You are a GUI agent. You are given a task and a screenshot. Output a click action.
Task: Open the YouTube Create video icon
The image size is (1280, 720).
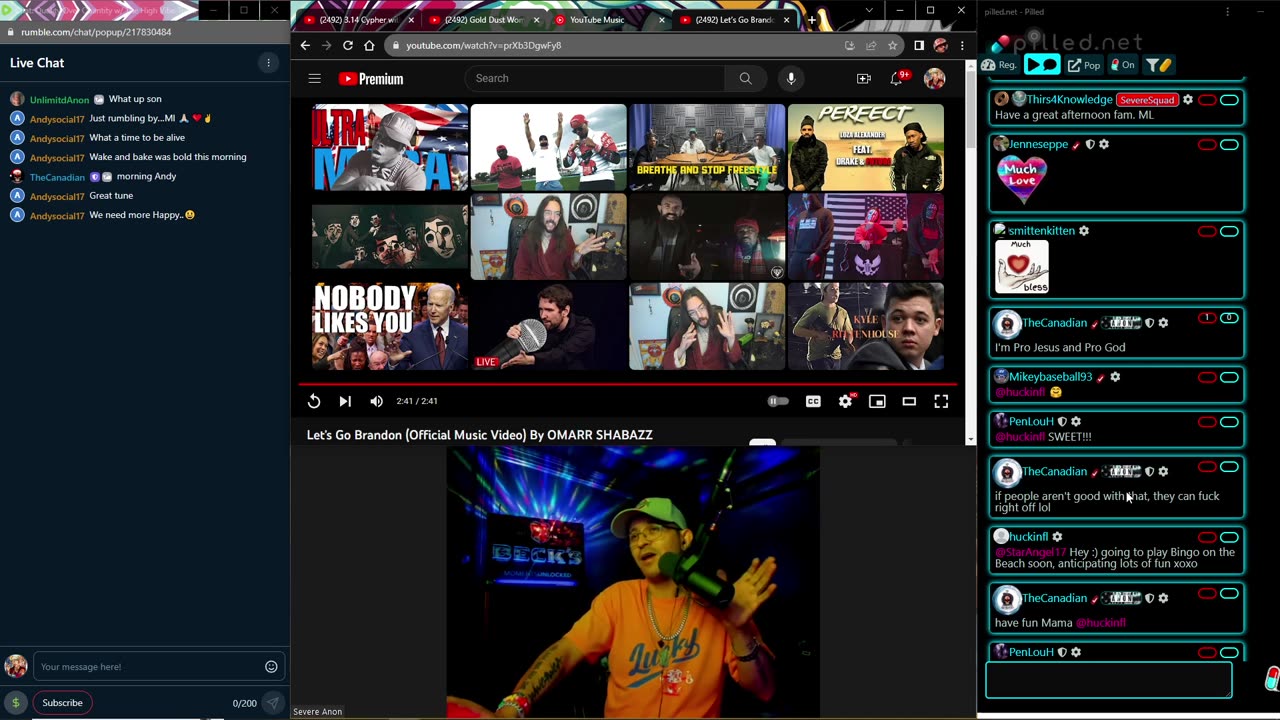point(864,78)
